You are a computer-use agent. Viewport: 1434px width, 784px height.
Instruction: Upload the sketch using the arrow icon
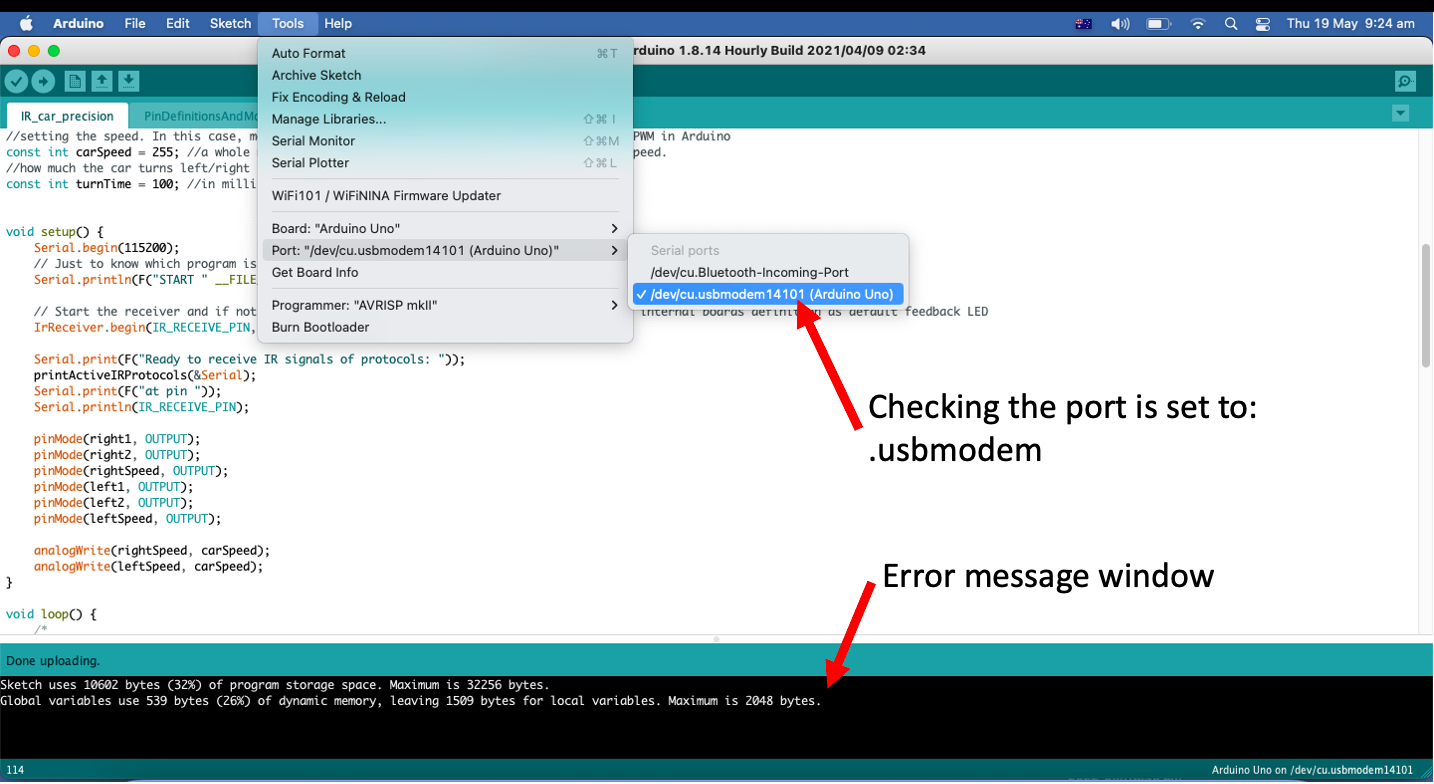(43, 81)
